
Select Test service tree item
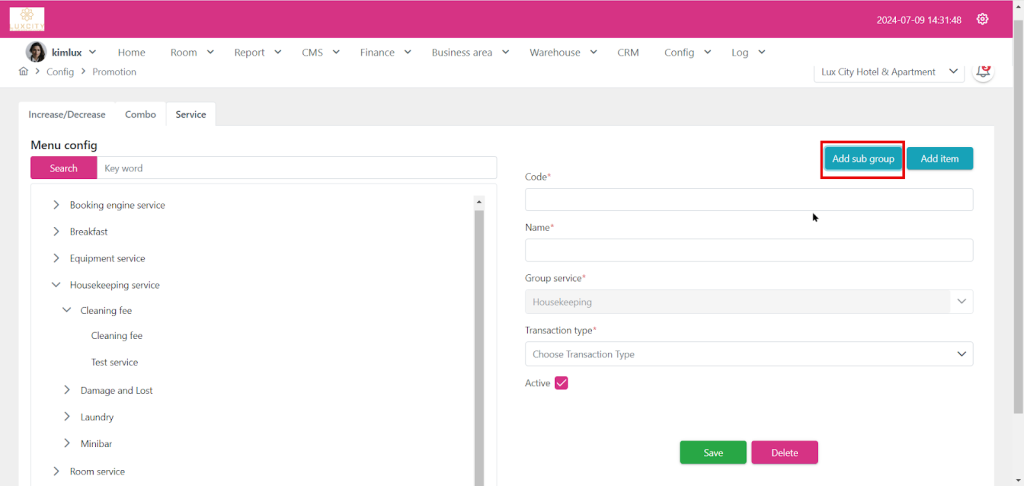tap(114, 362)
